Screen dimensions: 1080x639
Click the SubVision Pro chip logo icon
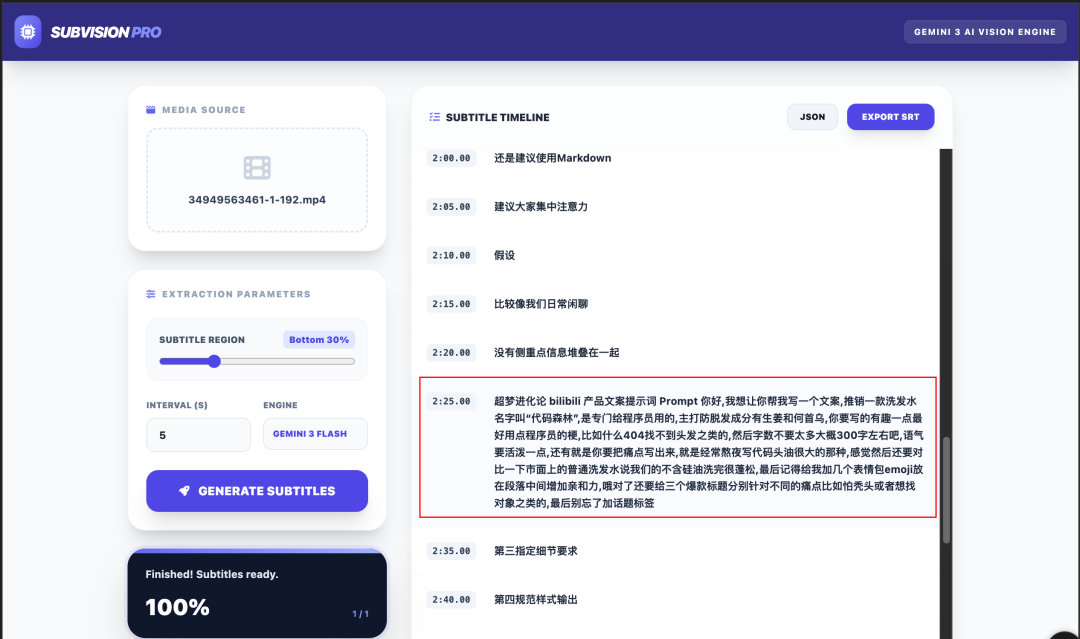27,31
